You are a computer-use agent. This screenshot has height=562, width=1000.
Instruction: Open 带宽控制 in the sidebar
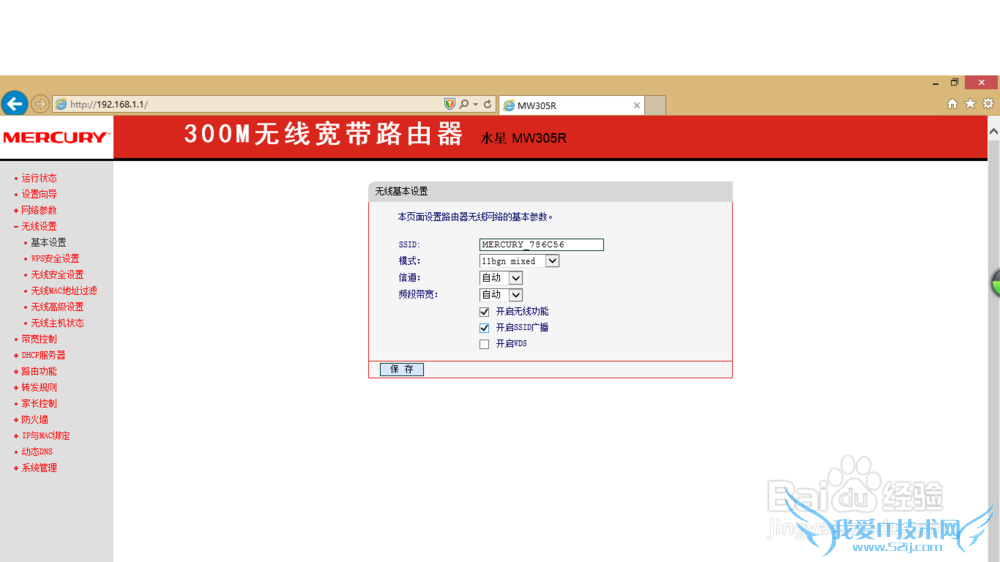[x=39, y=339]
